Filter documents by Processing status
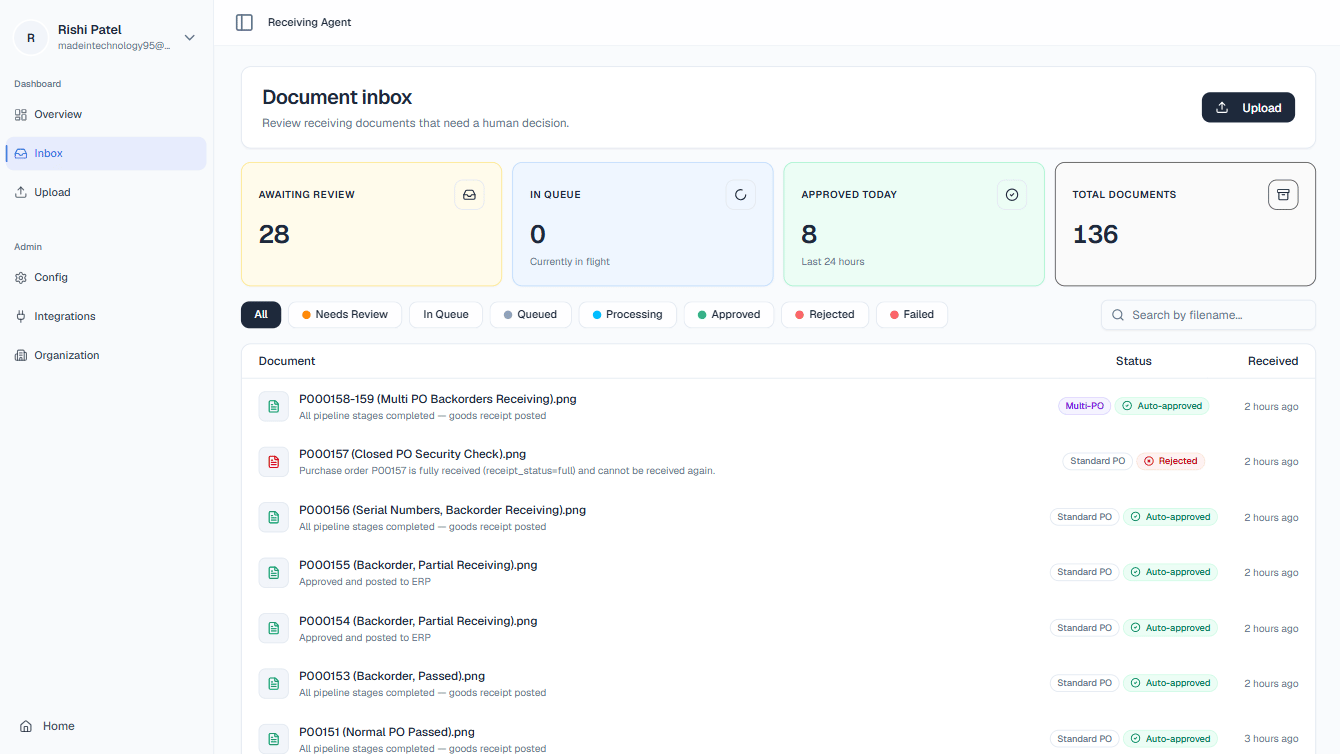Image resolution: width=1340 pixels, height=754 pixels. pos(627,315)
